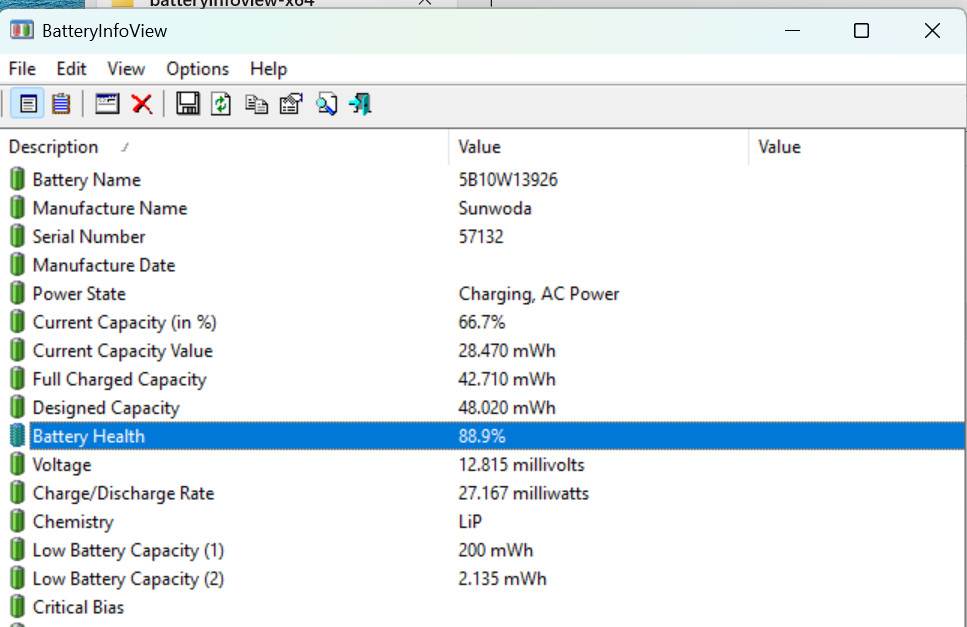Save selected items with floppy disk icon
Screen dimensions: 967x627
pyautogui.click(x=187, y=104)
